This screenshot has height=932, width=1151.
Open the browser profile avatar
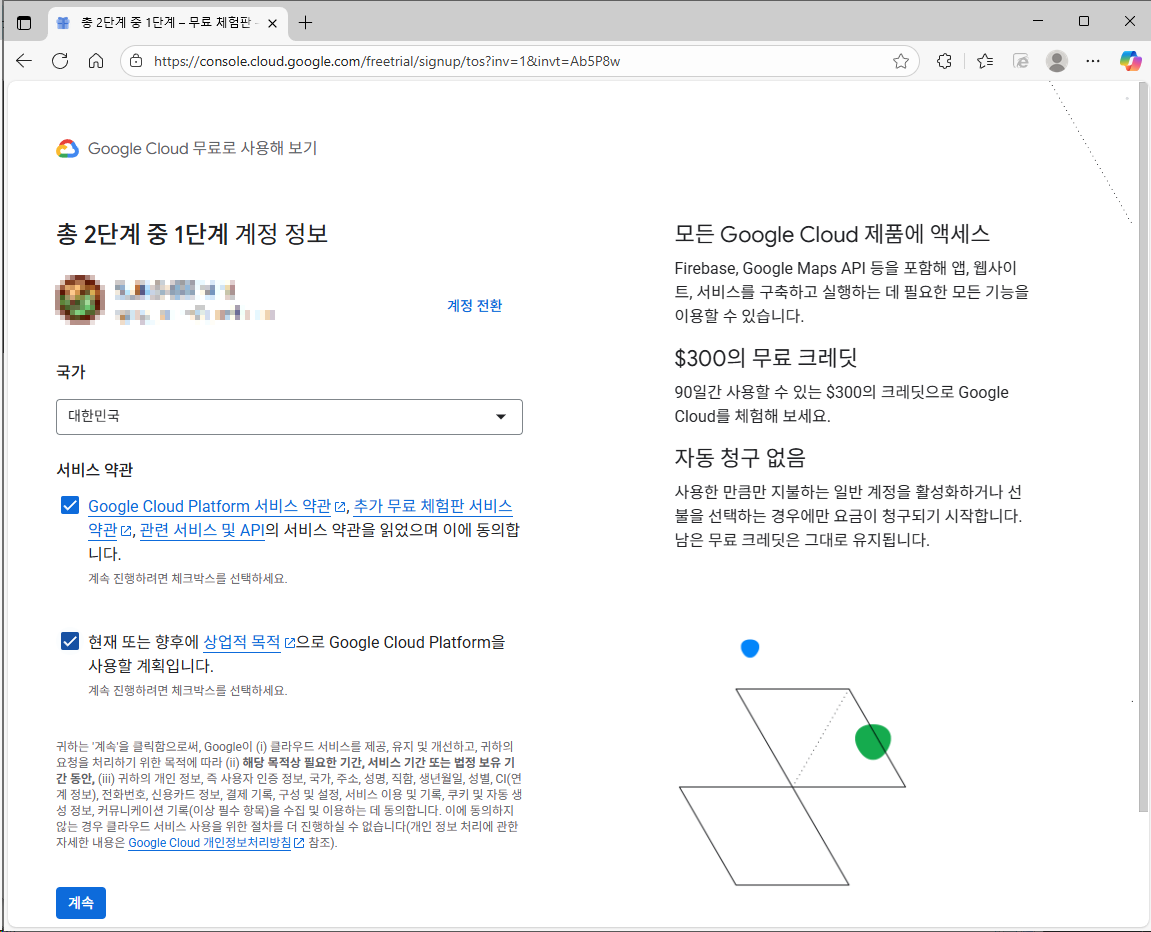[x=1057, y=61]
